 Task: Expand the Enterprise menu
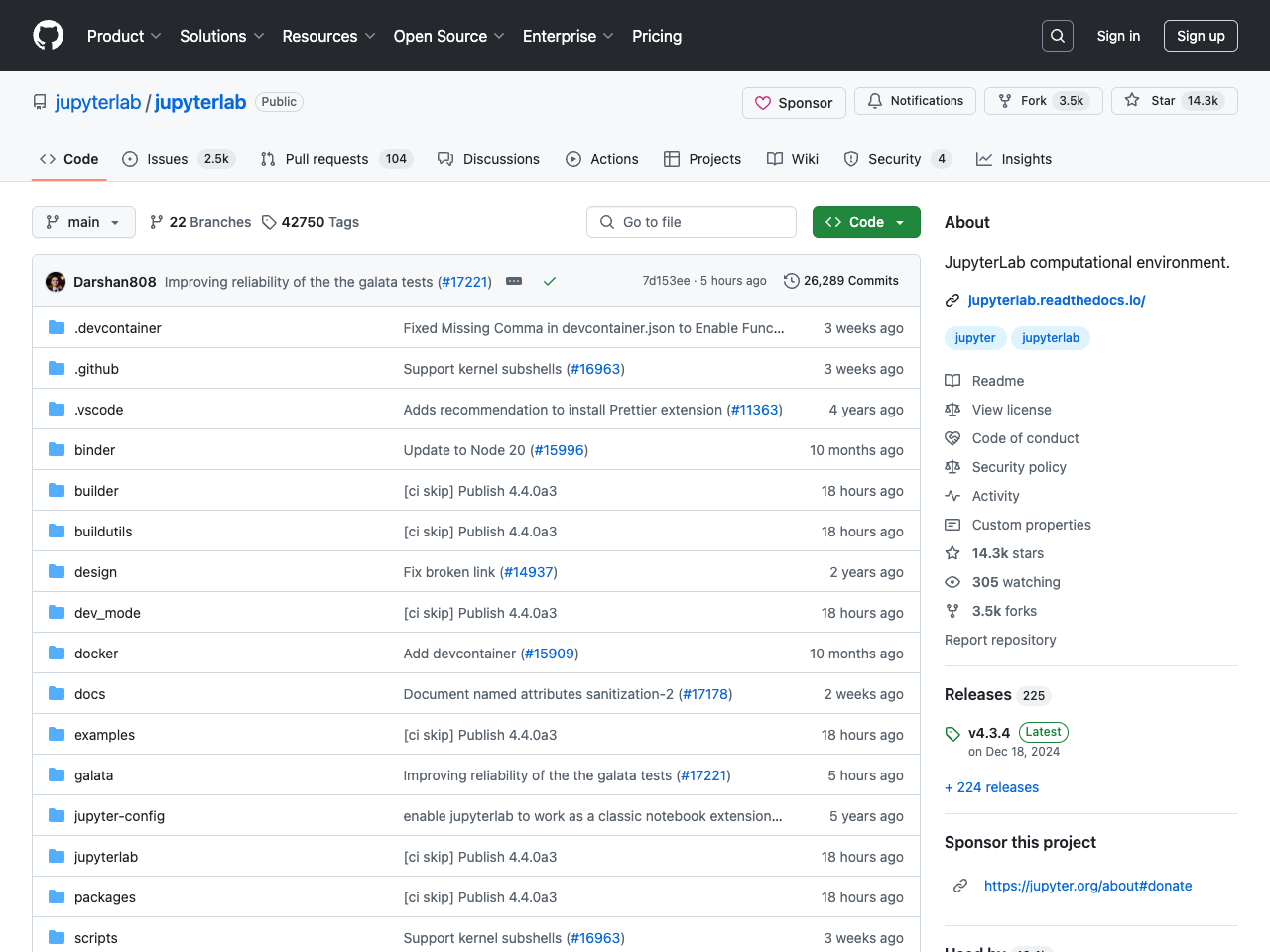[569, 36]
